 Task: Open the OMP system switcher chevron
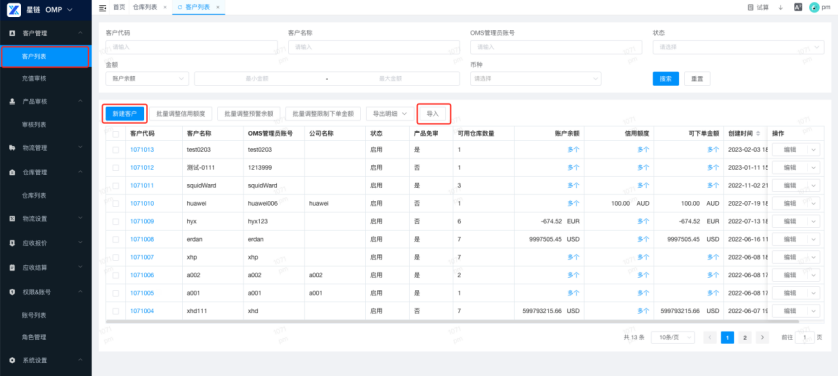click(70, 10)
